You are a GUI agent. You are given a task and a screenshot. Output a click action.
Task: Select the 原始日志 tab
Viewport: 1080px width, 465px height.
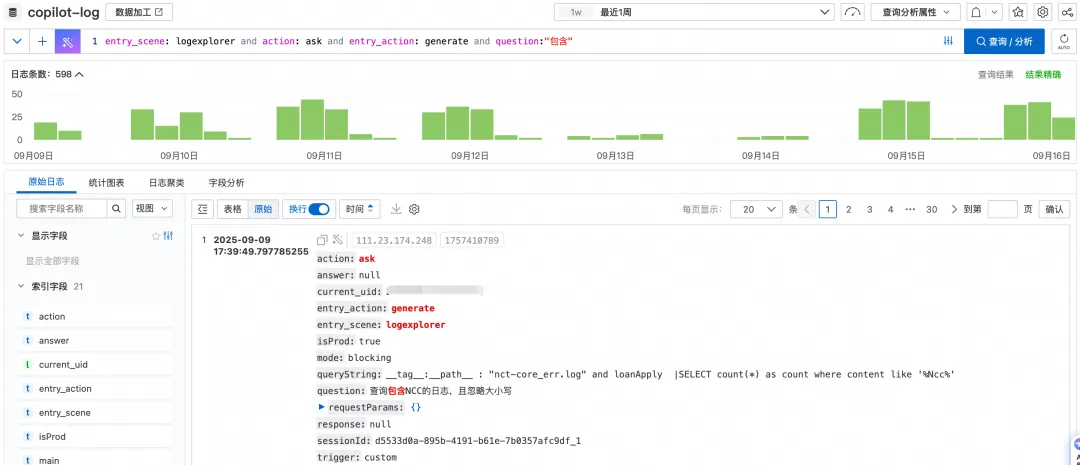point(47,182)
